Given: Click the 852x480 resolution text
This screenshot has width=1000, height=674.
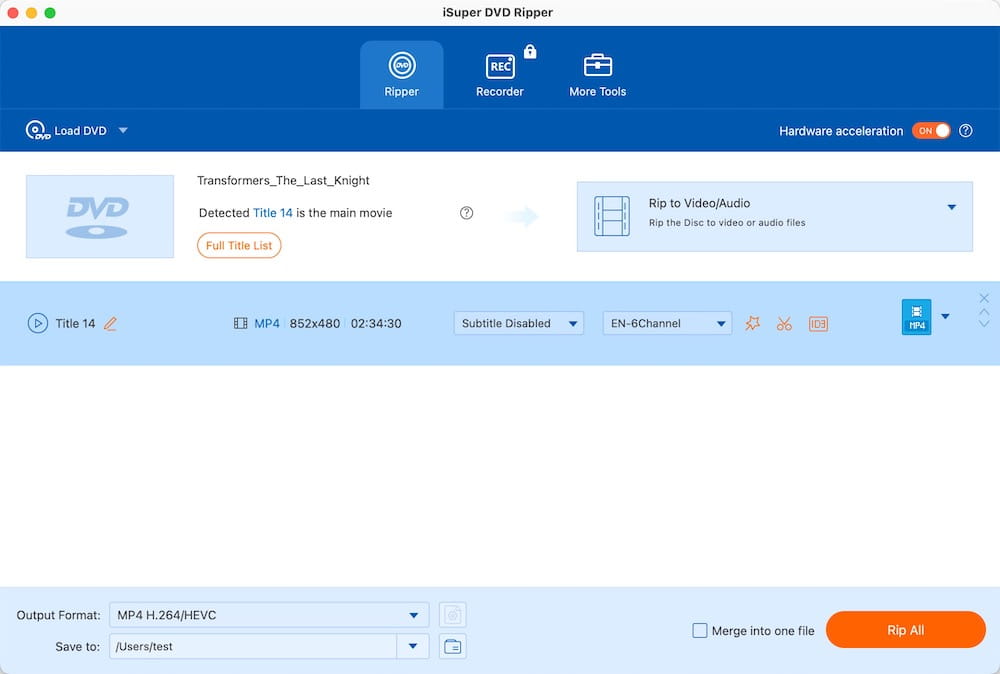Looking at the screenshot, I should point(315,323).
